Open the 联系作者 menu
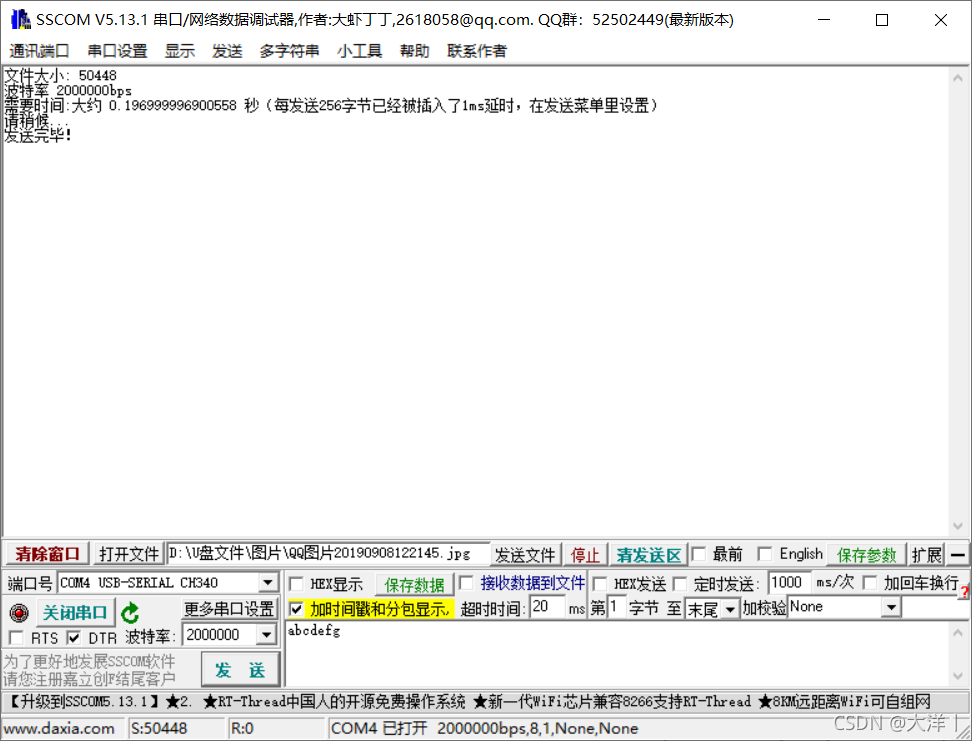The height and width of the screenshot is (741, 972). click(477, 51)
